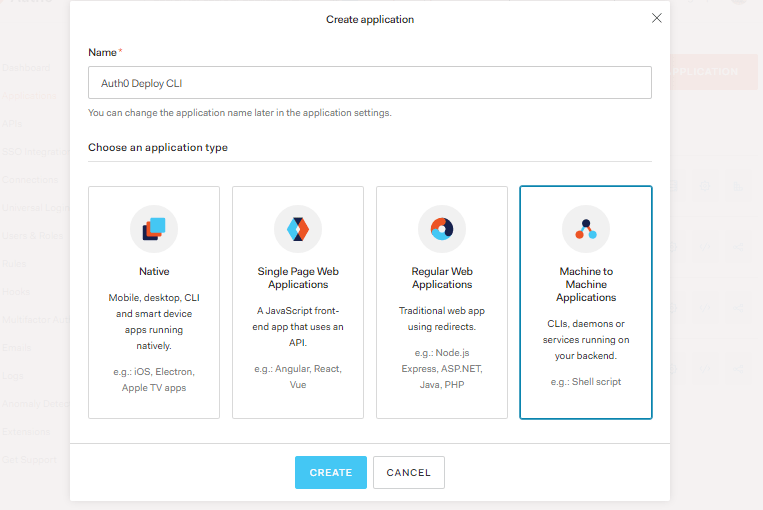Click the Native application type icon

(x=154, y=229)
